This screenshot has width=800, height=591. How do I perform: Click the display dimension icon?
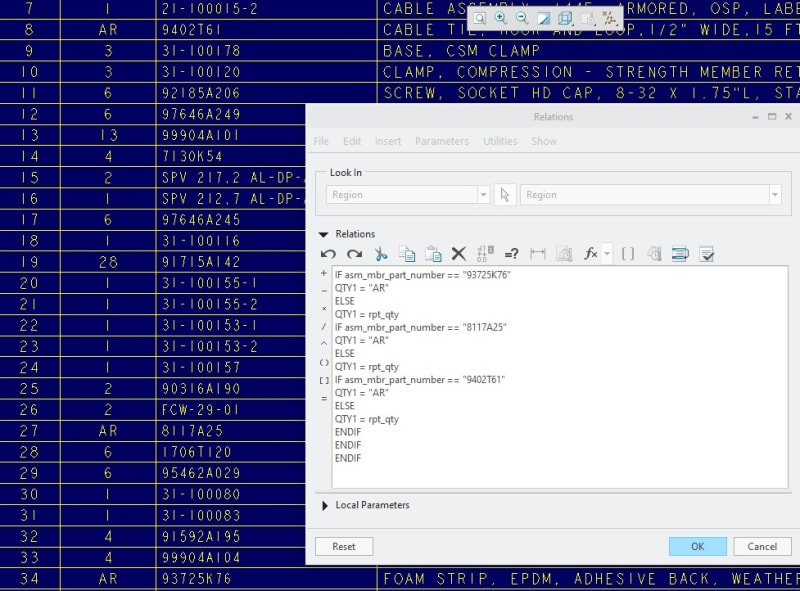(x=538, y=254)
